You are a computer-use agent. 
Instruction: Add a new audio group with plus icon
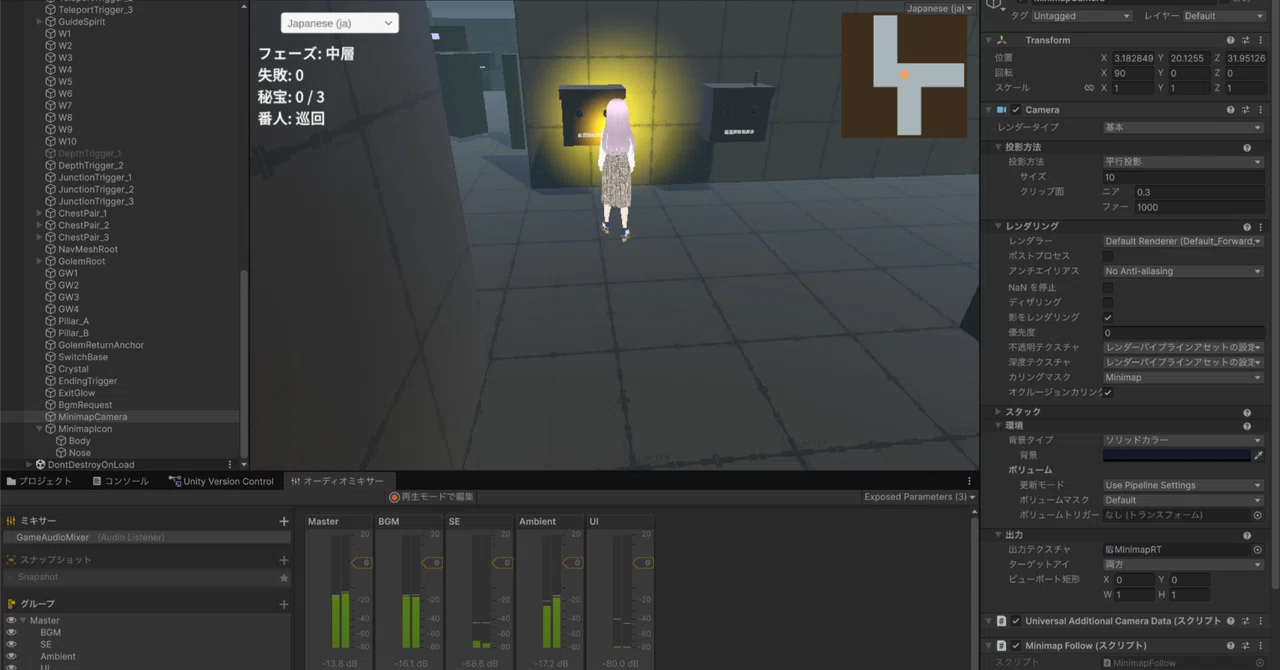[284, 604]
